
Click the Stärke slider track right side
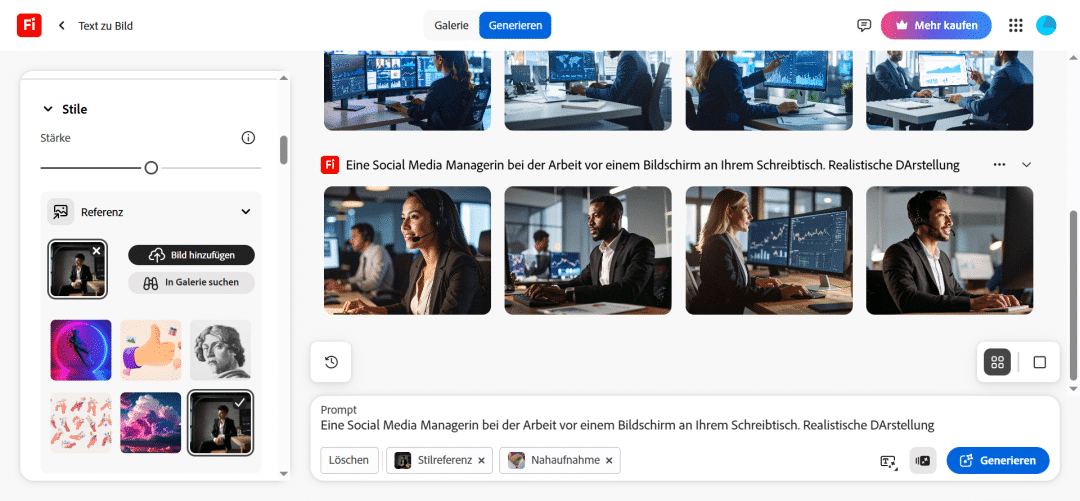click(x=211, y=167)
